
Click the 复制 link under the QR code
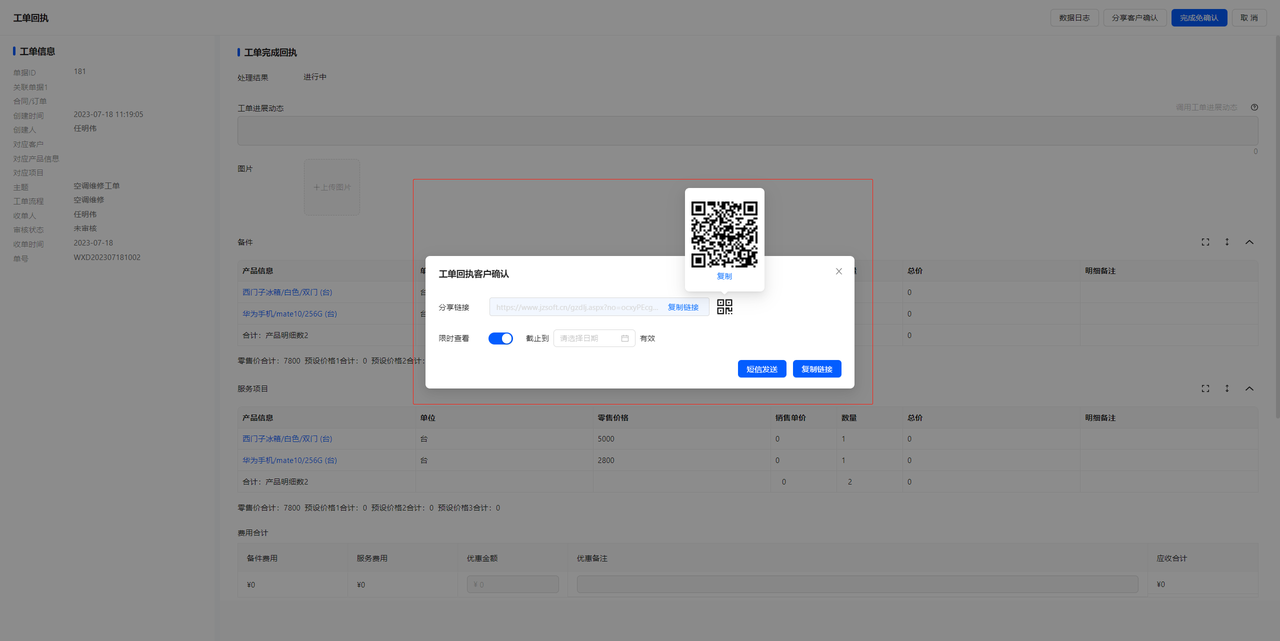click(x=724, y=276)
